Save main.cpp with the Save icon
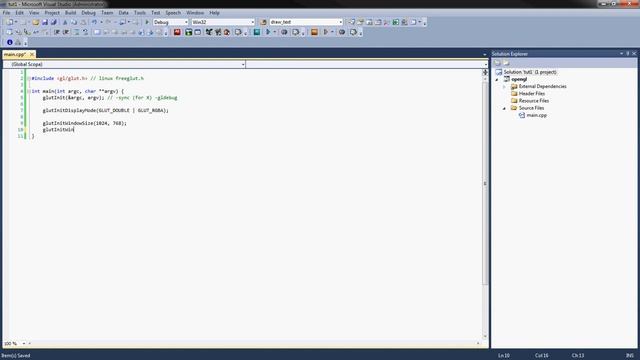The width and height of the screenshot is (640, 360). tap(45, 22)
